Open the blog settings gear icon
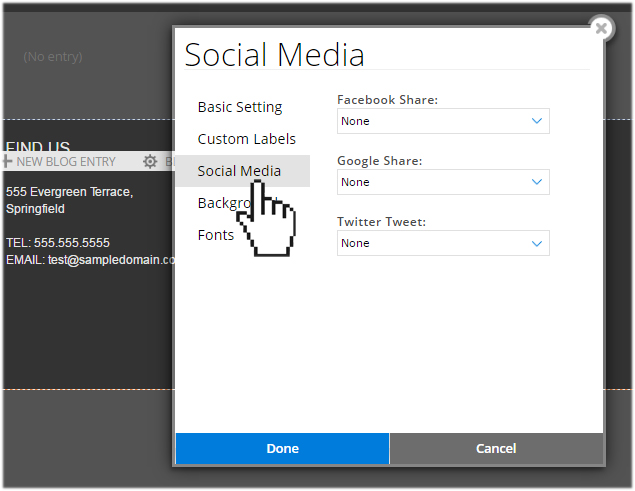 click(150, 161)
